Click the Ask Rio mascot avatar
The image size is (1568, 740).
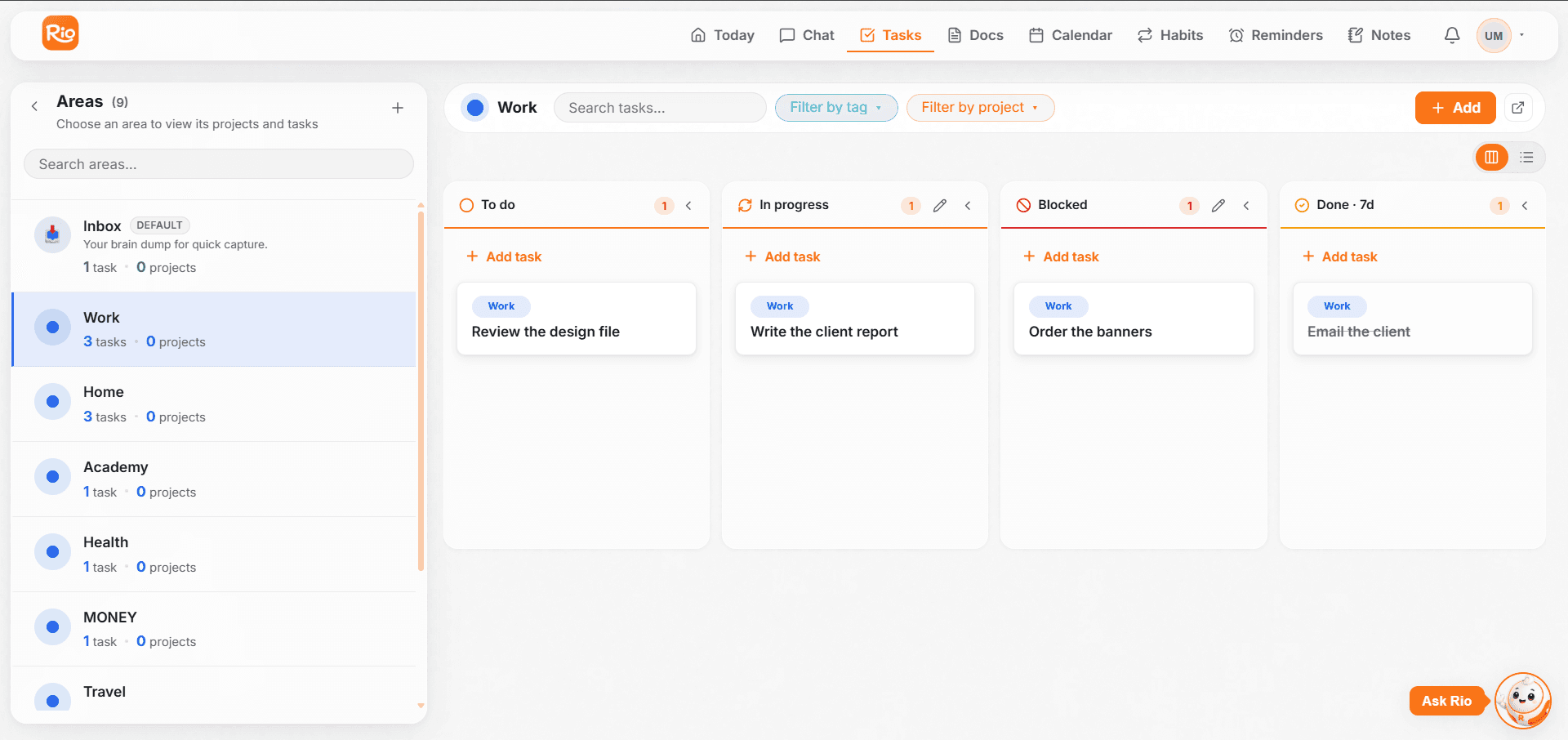click(x=1523, y=700)
